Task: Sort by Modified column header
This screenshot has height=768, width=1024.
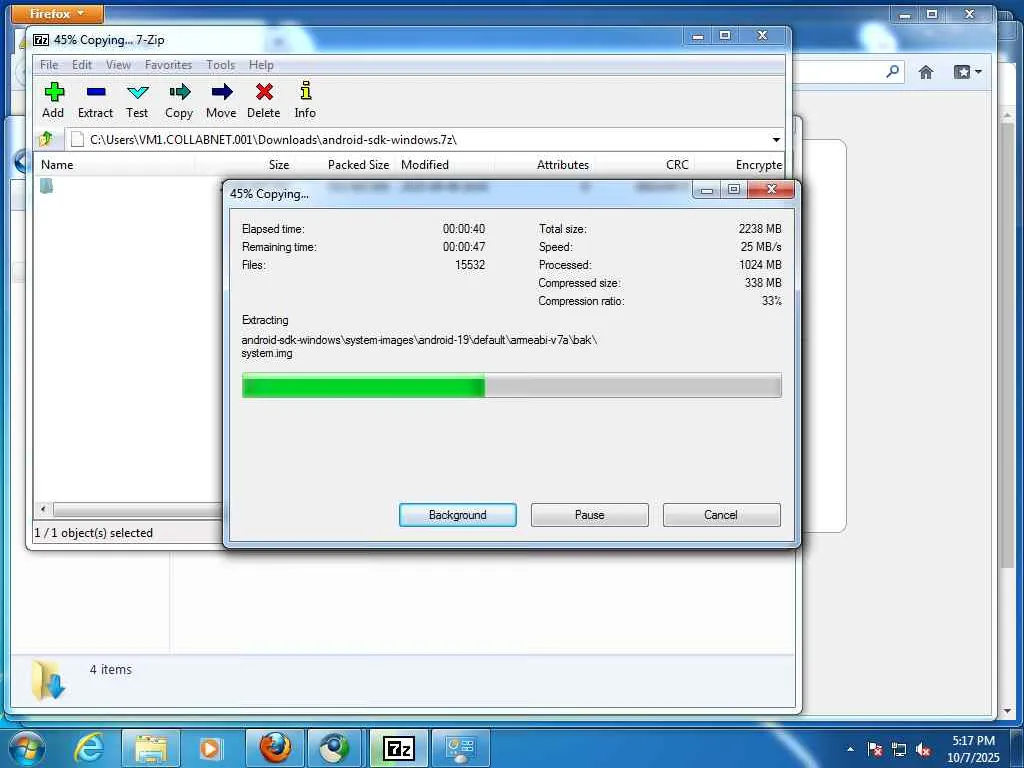Action: point(445,165)
